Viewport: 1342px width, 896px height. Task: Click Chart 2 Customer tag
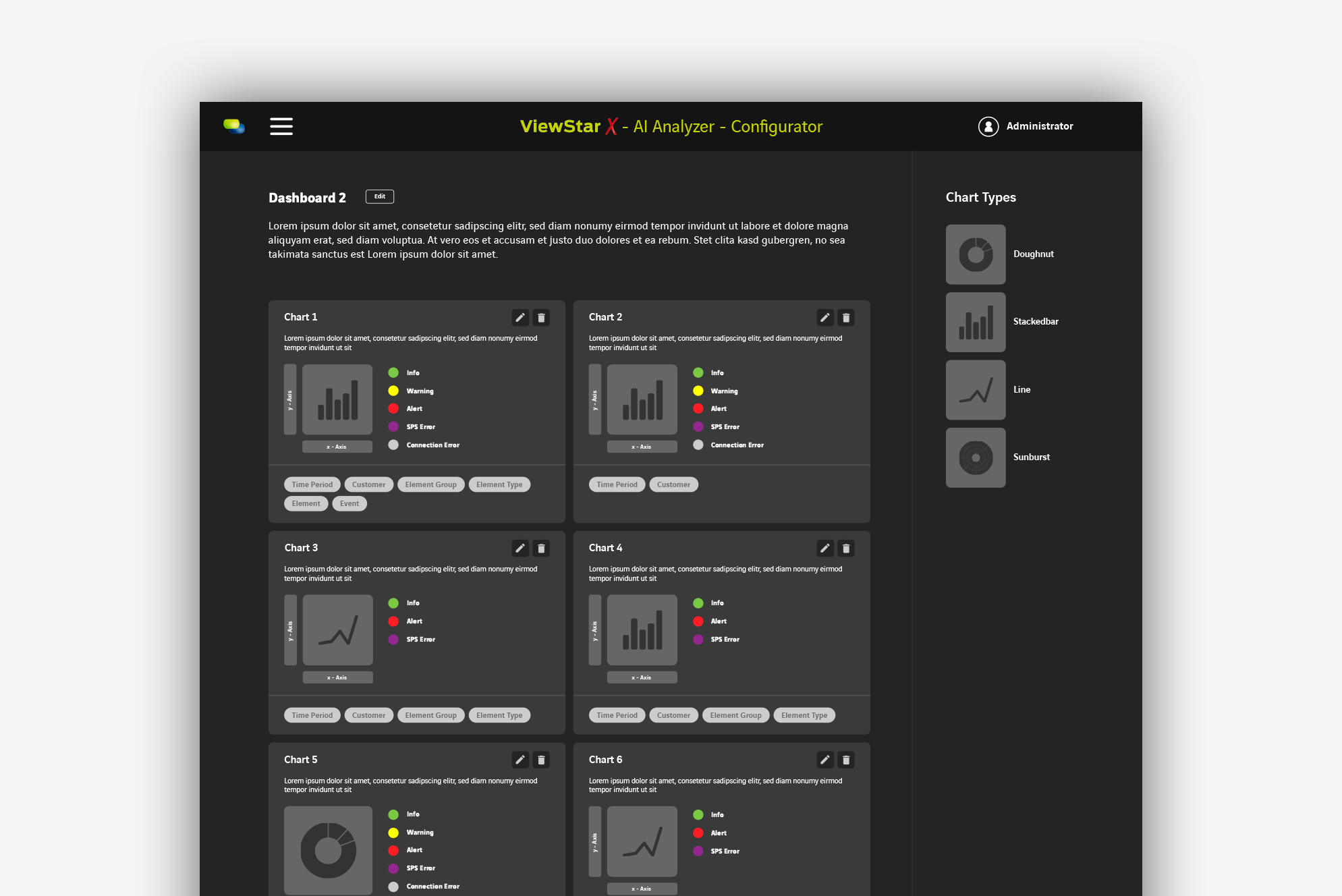pos(674,484)
